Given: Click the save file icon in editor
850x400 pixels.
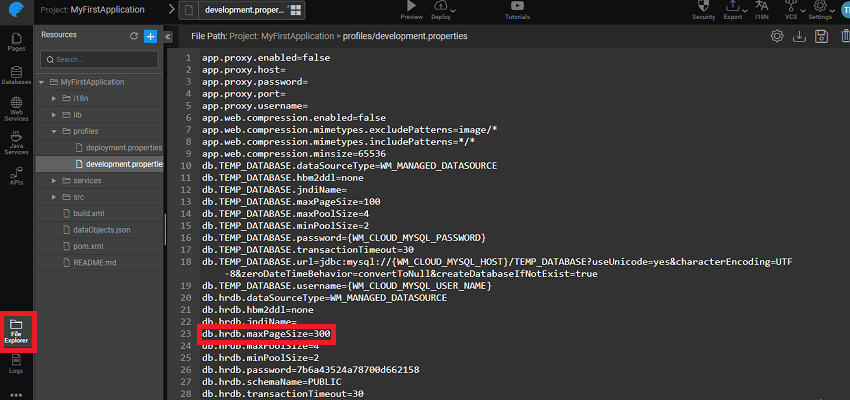Looking at the screenshot, I should [x=822, y=36].
